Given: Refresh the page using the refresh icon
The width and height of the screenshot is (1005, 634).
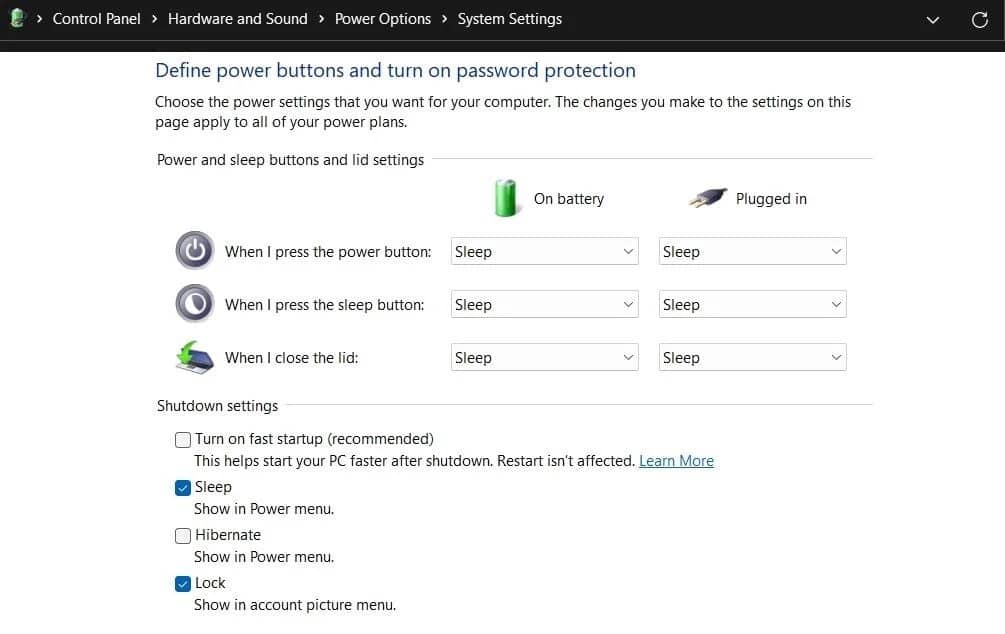Looking at the screenshot, I should (x=979, y=19).
